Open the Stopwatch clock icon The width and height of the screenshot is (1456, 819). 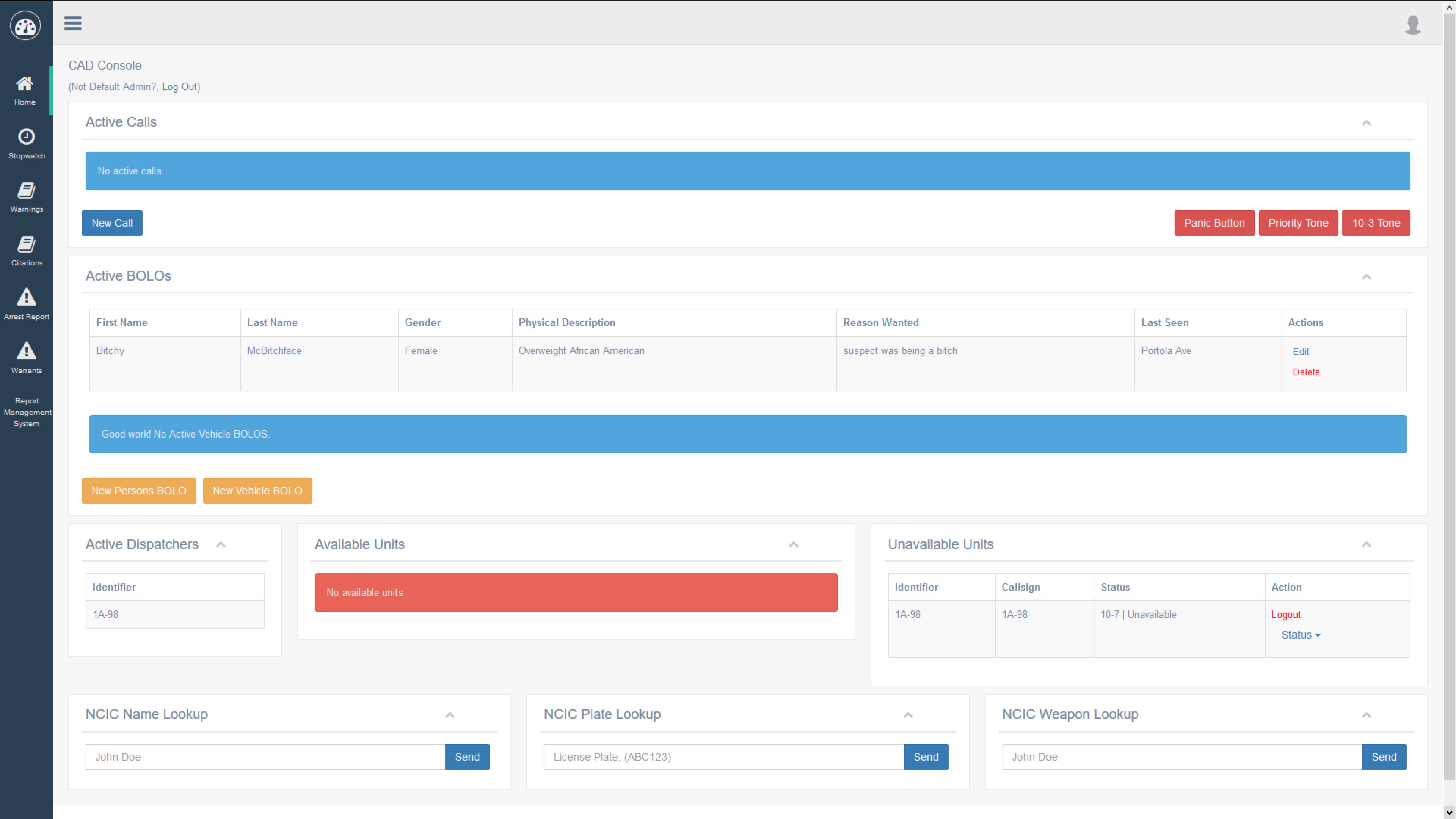click(x=26, y=137)
